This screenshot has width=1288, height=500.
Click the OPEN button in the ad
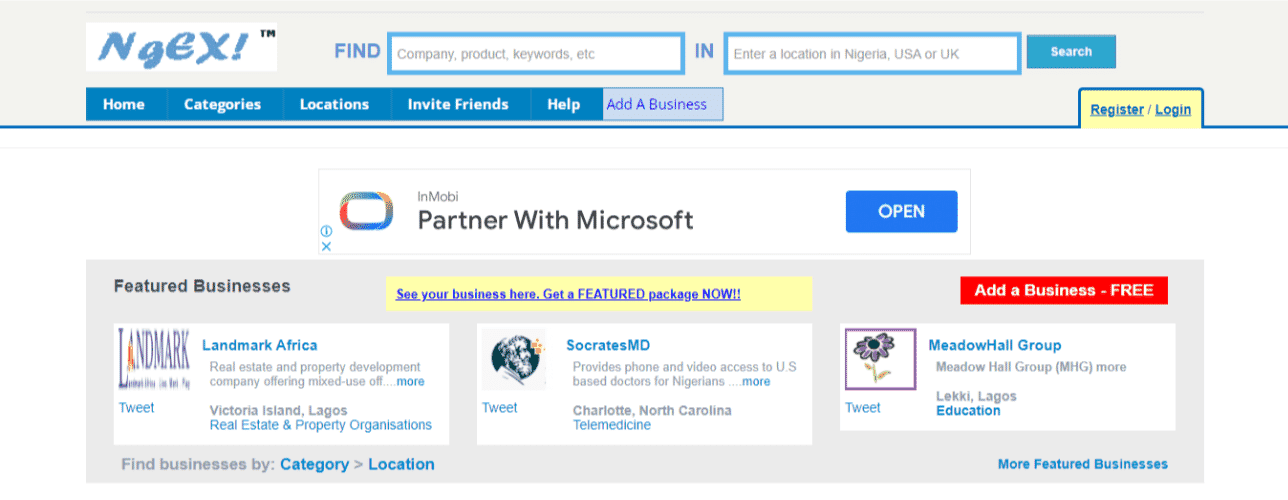click(x=901, y=211)
